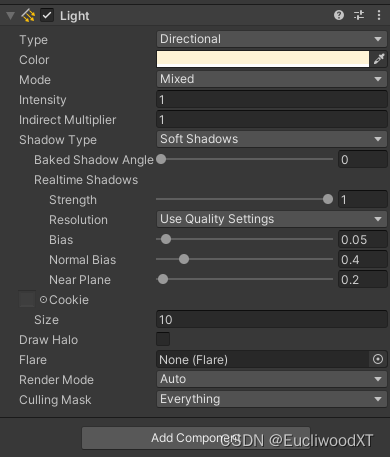The width and height of the screenshot is (390, 457).
Task: Open the Shadow Type dropdown
Action: pos(272,139)
